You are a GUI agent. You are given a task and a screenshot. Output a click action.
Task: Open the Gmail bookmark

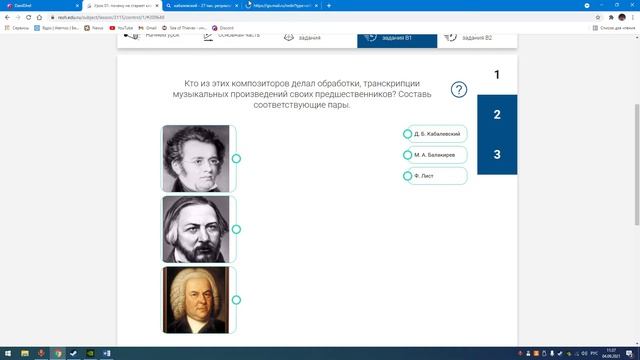click(147, 28)
